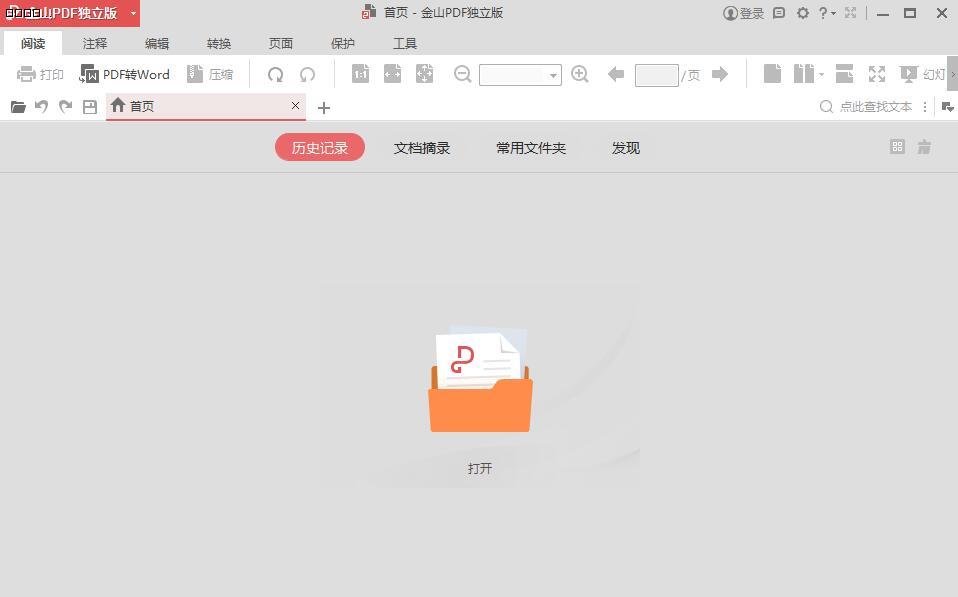958x597 pixels.
Task: Choose the double page layout icon
Action: [x=804, y=74]
